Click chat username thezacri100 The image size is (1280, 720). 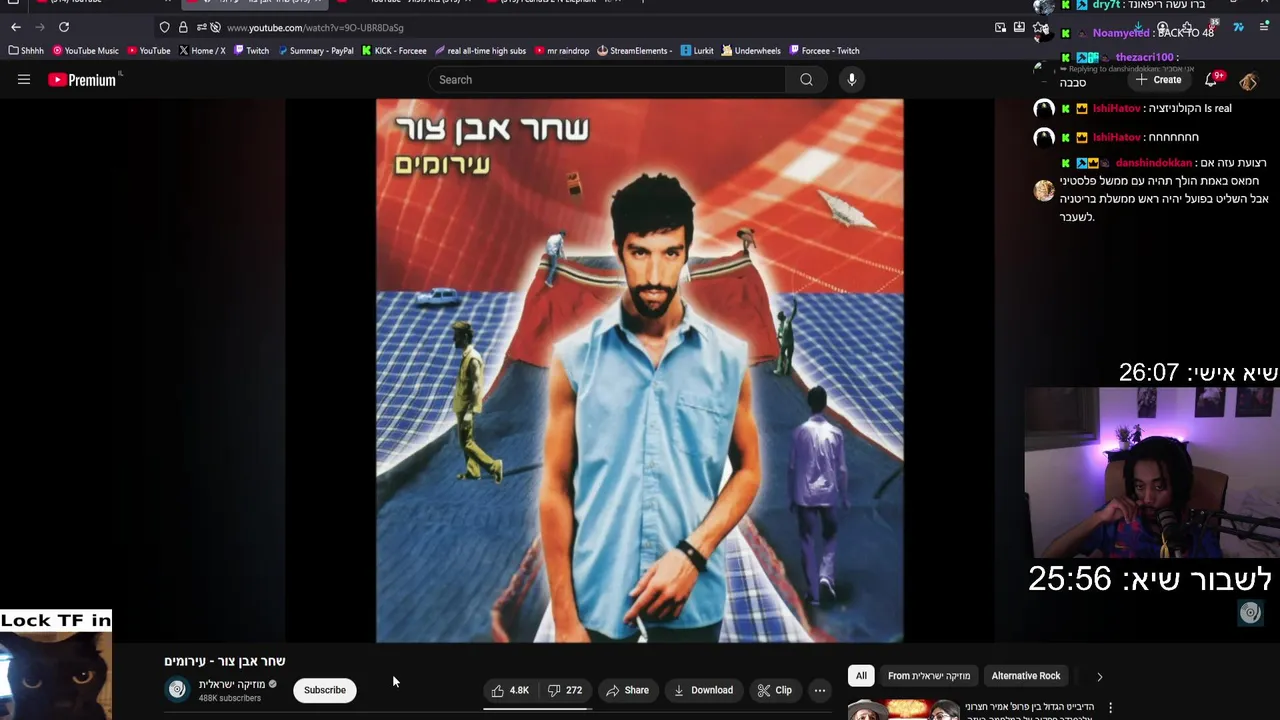(1145, 58)
